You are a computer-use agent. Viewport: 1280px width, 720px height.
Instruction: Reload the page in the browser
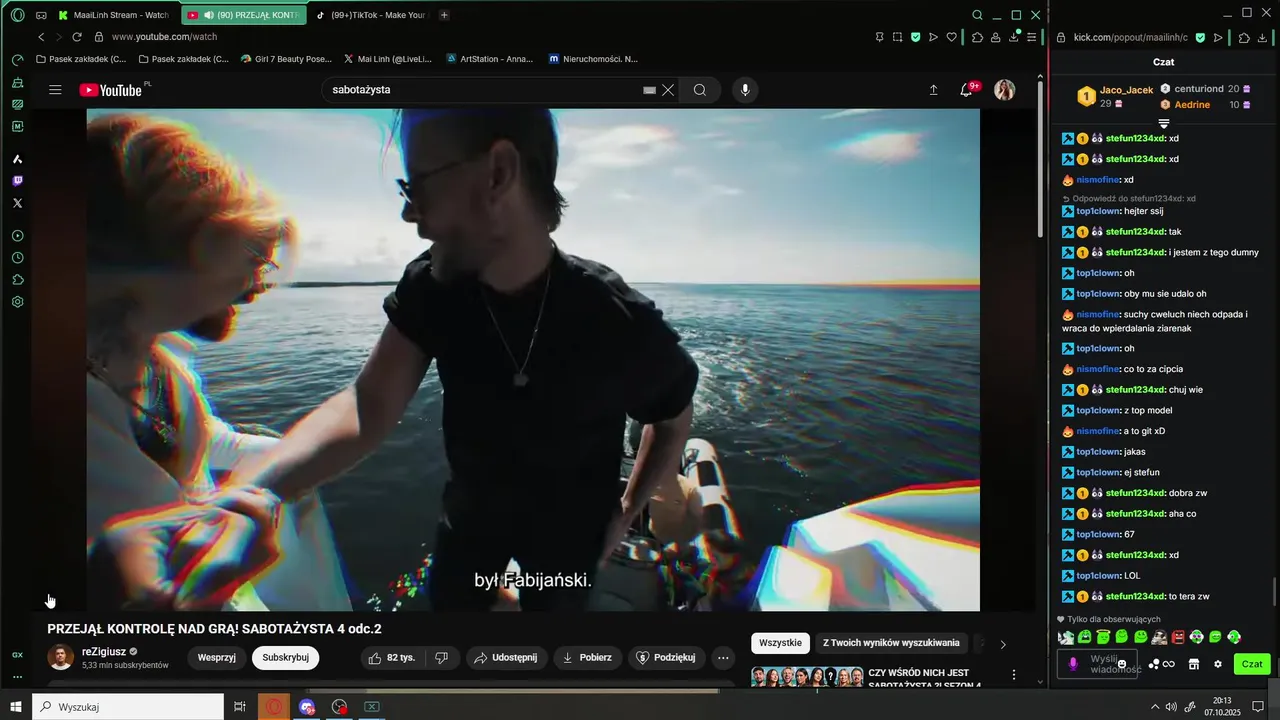(x=77, y=37)
